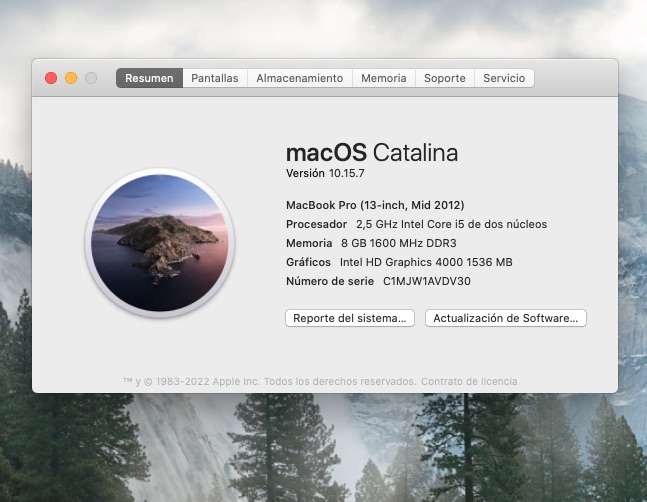Click the serial number C1MJW1AVDV30
647x502 pixels.
point(427,281)
